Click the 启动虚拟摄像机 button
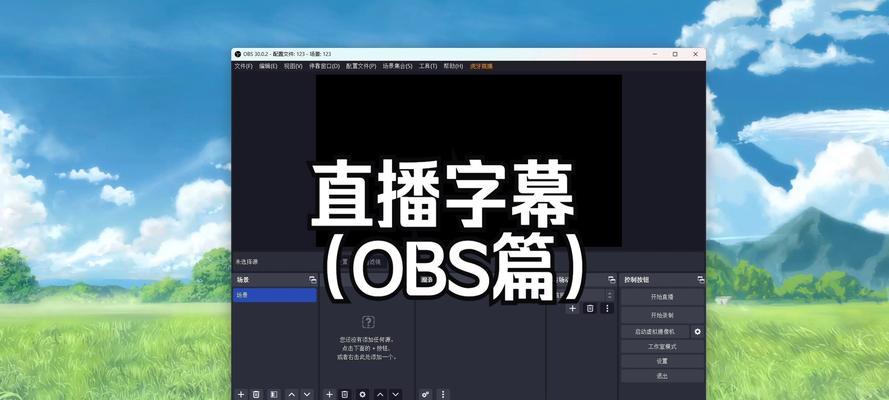Screen dimensions: 889x400 pyautogui.click(x=655, y=331)
